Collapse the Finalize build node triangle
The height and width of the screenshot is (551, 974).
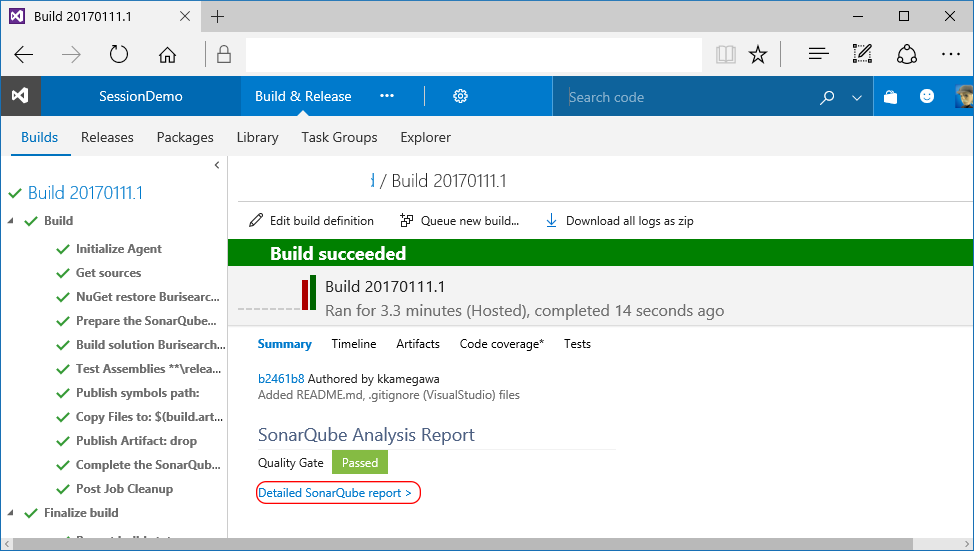point(11,512)
